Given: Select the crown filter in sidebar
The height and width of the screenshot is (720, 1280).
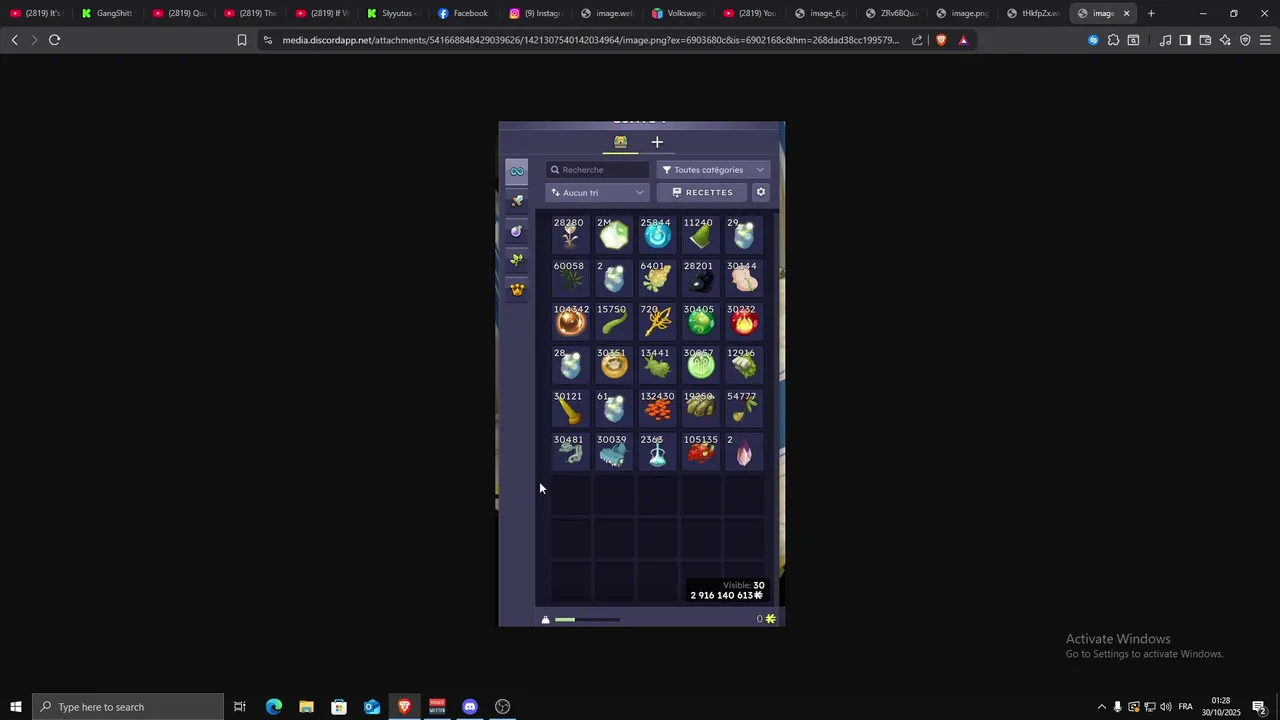Looking at the screenshot, I should (x=516, y=290).
